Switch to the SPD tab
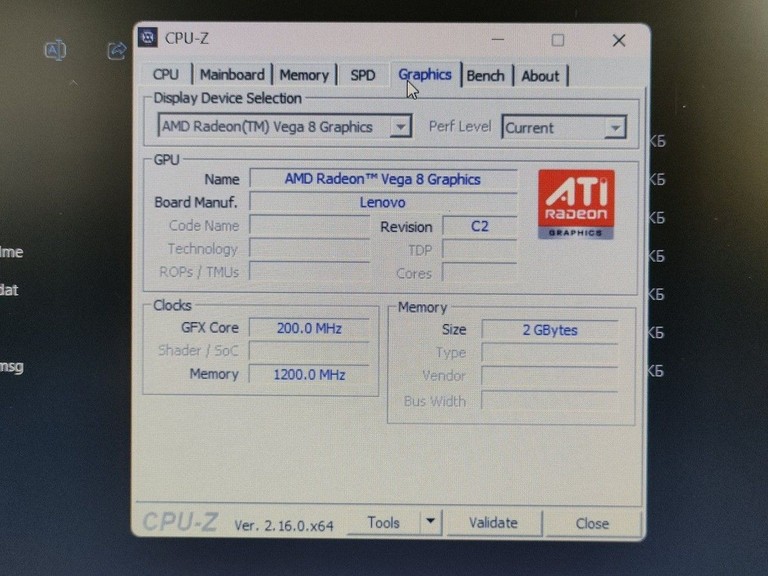This screenshot has height=576, width=768. pyautogui.click(x=362, y=75)
